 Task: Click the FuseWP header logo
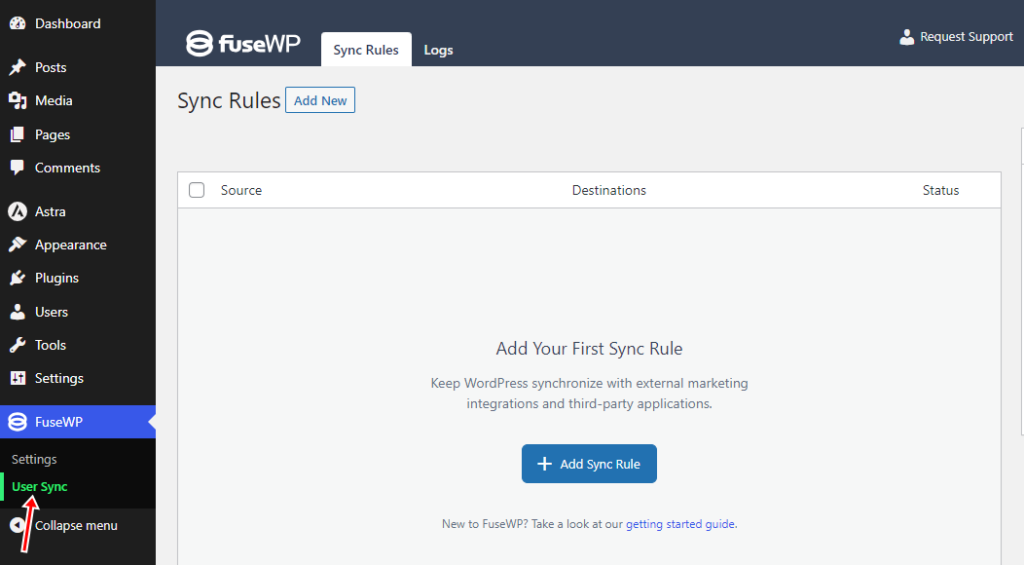[243, 44]
